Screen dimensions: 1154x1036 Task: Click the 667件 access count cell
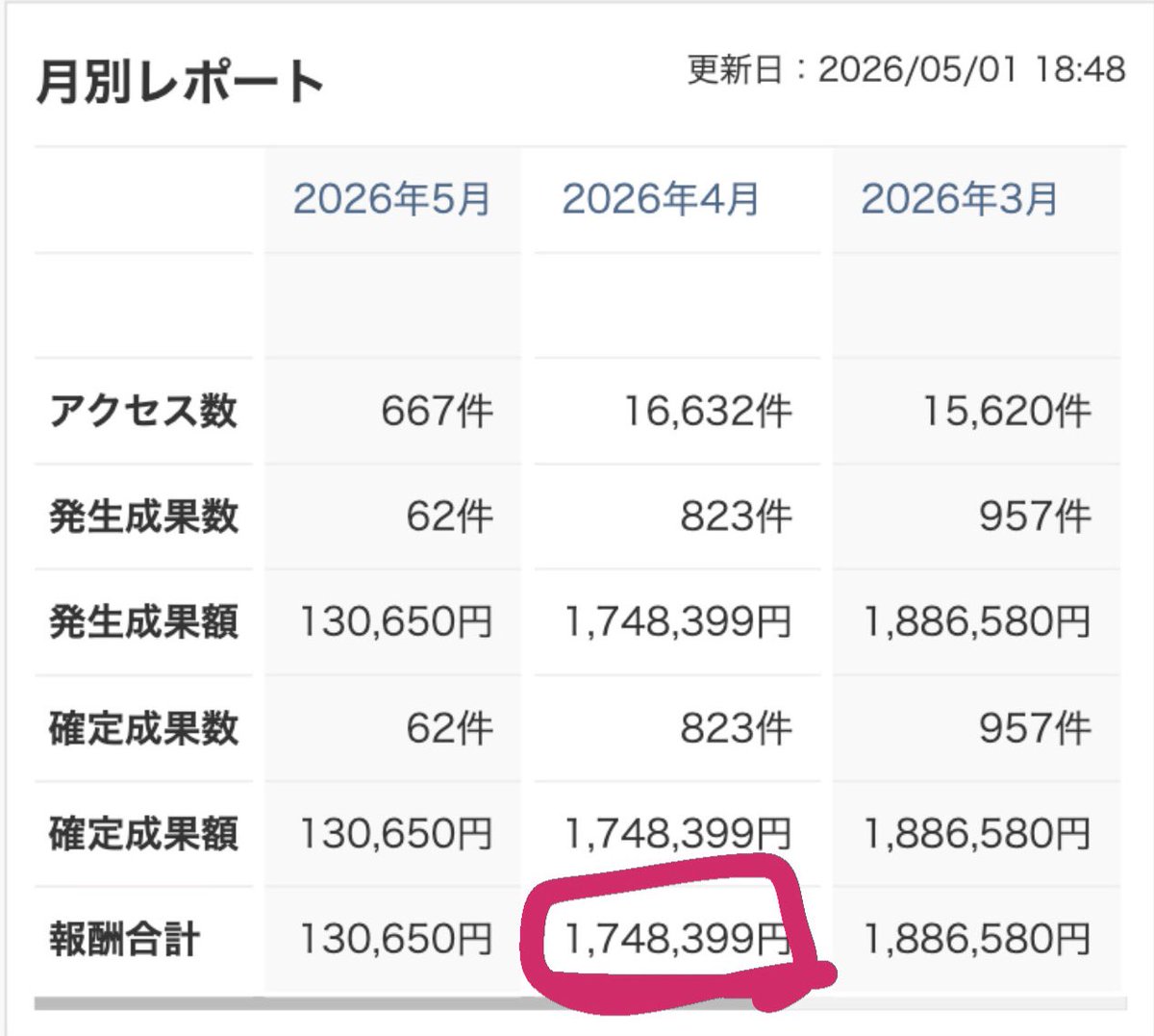point(437,412)
